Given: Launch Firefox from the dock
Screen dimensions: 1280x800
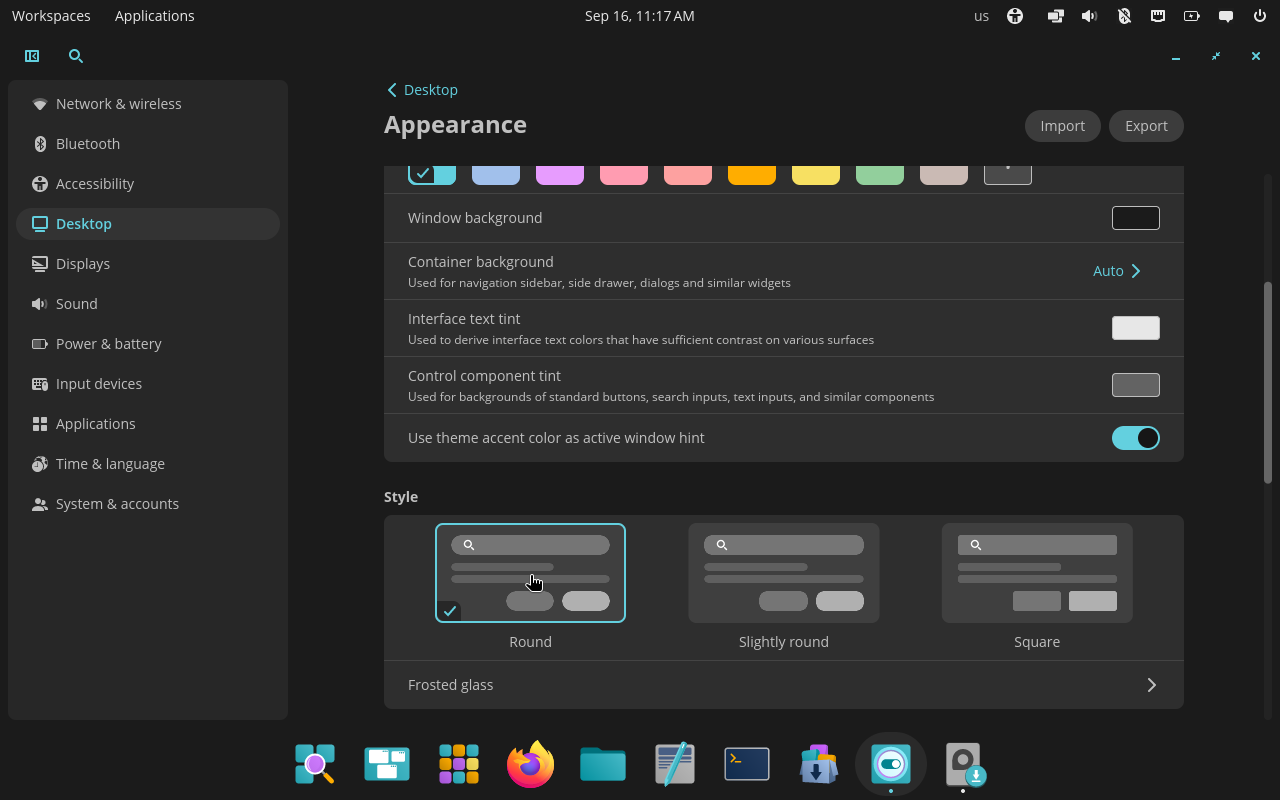Looking at the screenshot, I should 531,764.
